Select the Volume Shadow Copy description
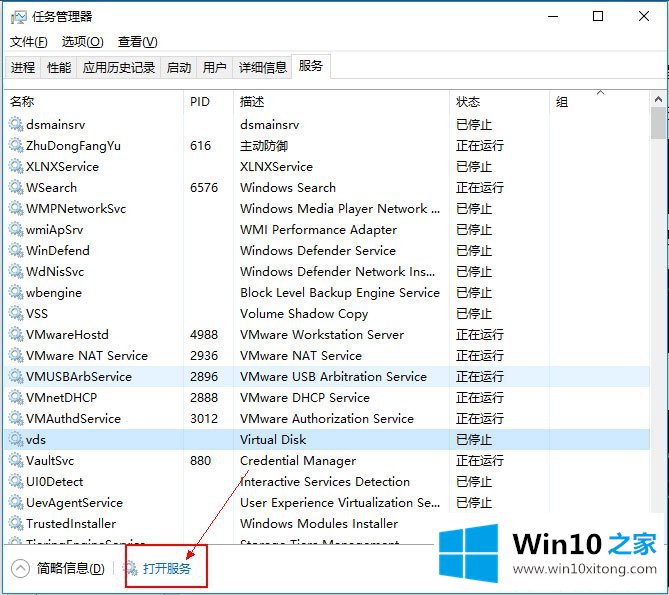The width and height of the screenshot is (669, 595). click(x=304, y=313)
